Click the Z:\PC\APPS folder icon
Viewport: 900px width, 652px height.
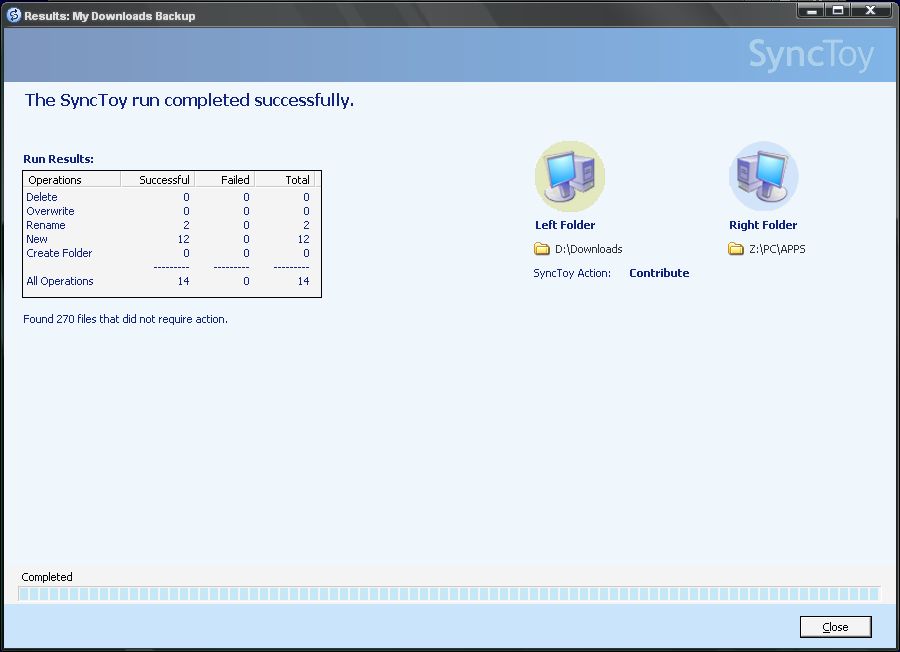pyautogui.click(x=736, y=249)
